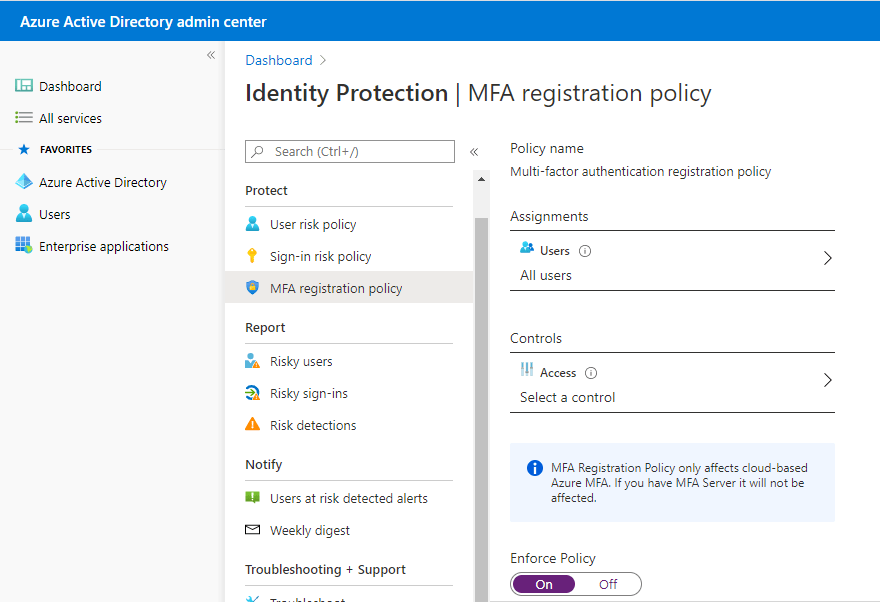Select MFA registration policy menu item

click(x=349, y=287)
